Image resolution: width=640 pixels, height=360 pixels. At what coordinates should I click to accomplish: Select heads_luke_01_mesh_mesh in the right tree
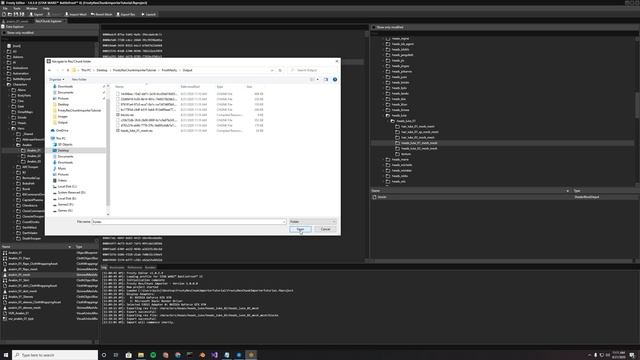click(x=419, y=143)
